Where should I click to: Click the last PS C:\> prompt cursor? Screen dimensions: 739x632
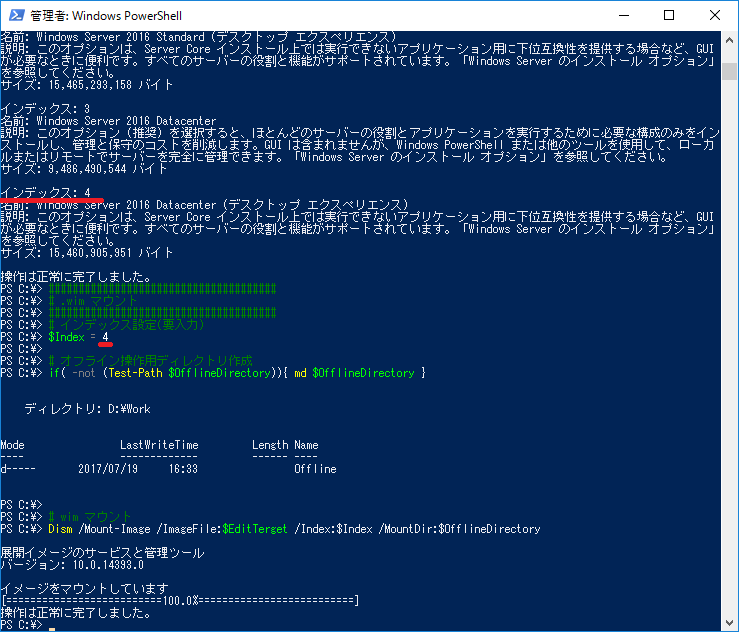(x=51, y=627)
